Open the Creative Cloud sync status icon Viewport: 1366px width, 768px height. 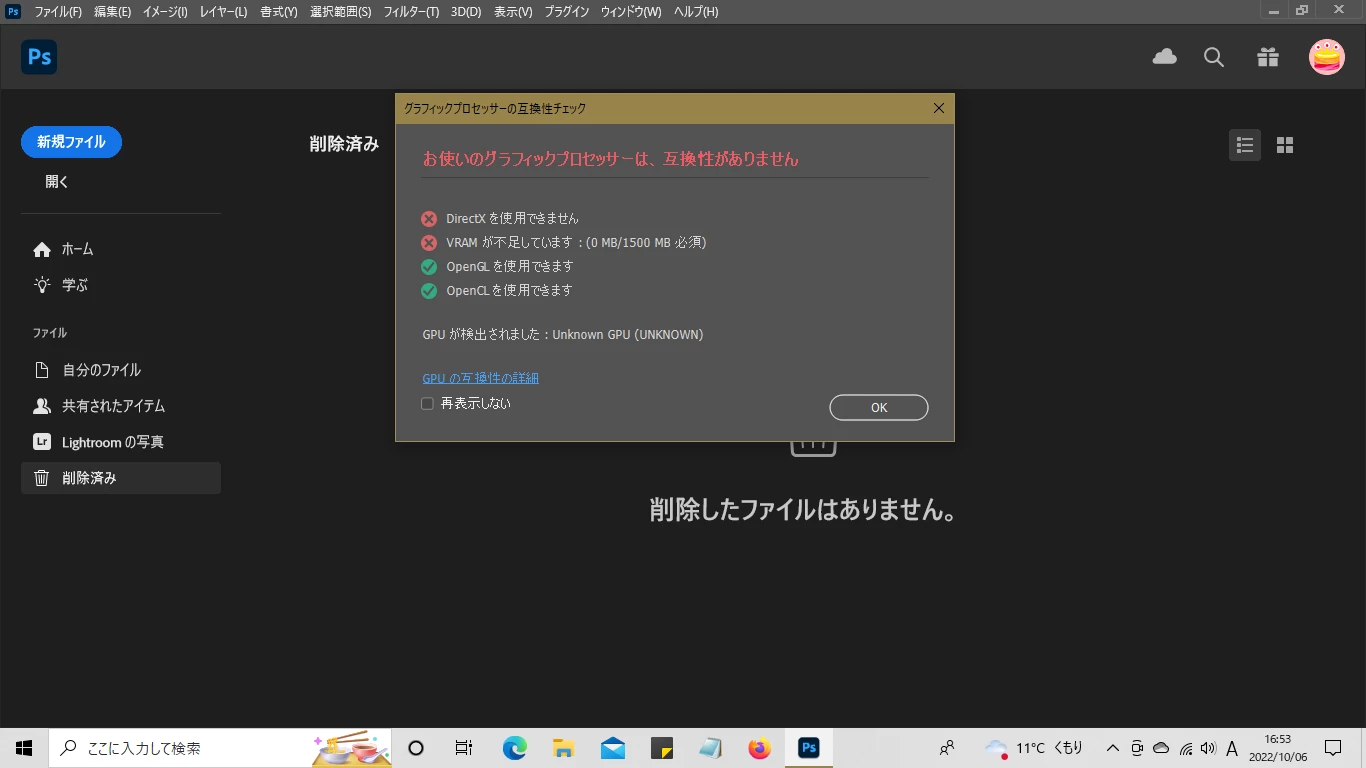click(x=1165, y=57)
